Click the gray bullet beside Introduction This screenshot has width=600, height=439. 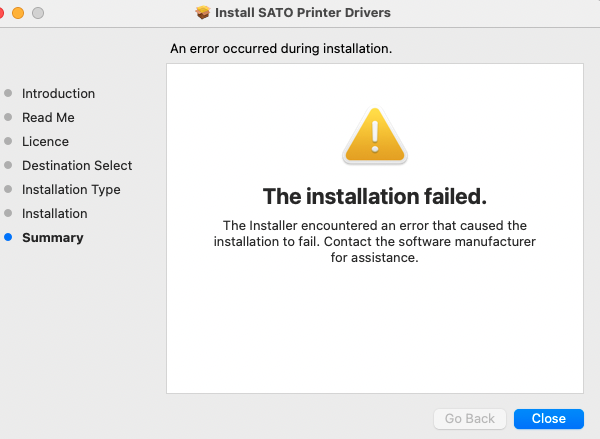[9, 94]
